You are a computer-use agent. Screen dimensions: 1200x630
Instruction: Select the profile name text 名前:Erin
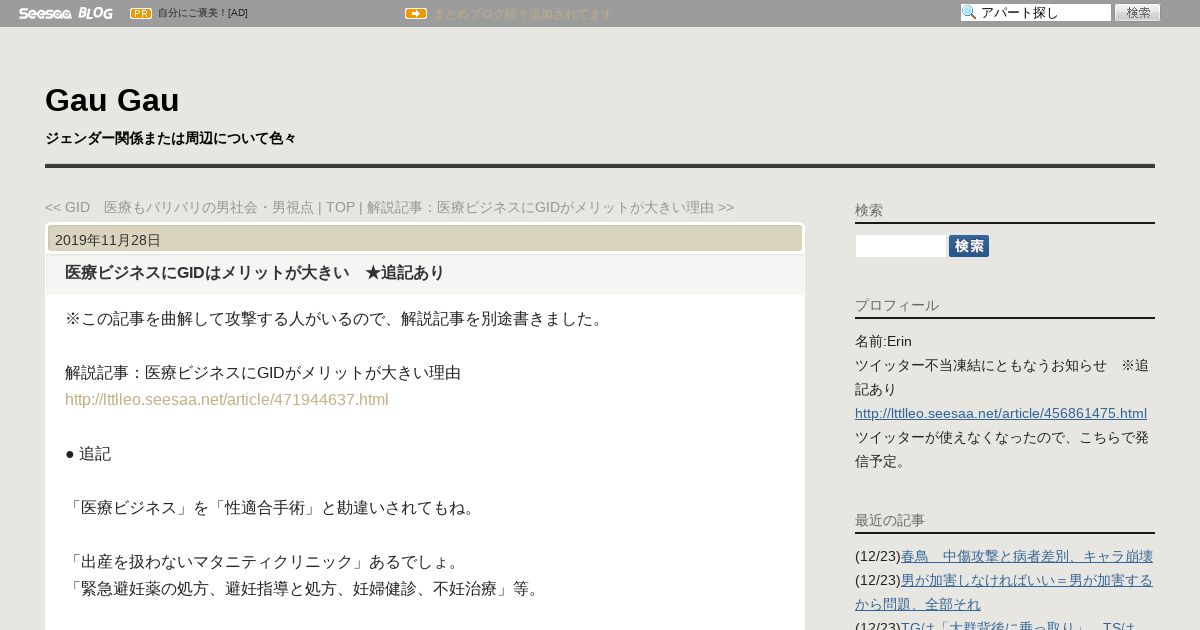point(883,341)
